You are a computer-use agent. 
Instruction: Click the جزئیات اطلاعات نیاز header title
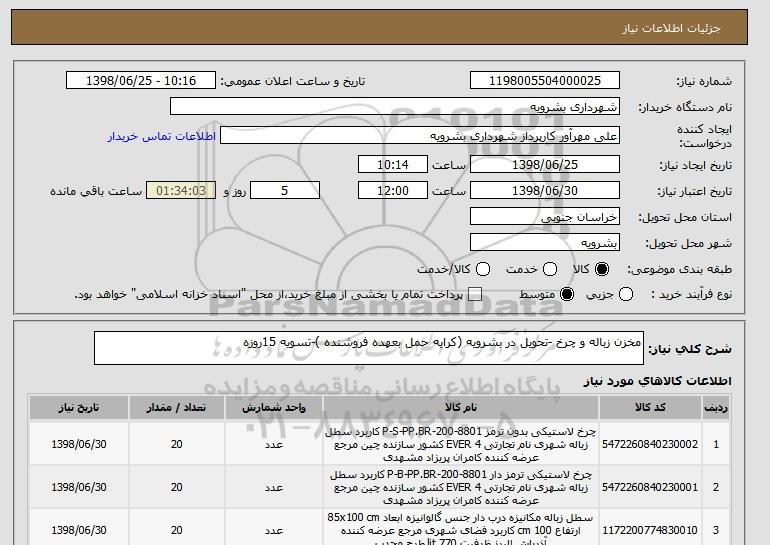pos(671,28)
